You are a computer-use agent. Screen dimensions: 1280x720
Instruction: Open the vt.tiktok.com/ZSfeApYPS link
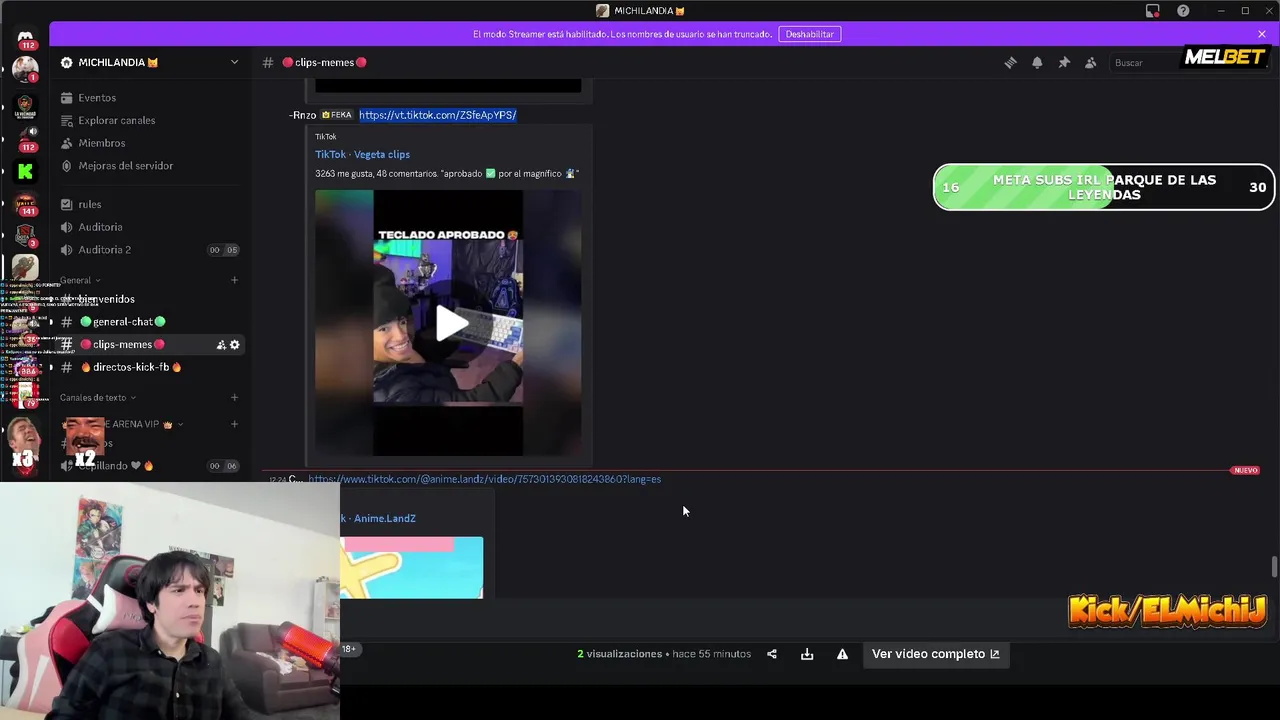pyautogui.click(x=437, y=115)
